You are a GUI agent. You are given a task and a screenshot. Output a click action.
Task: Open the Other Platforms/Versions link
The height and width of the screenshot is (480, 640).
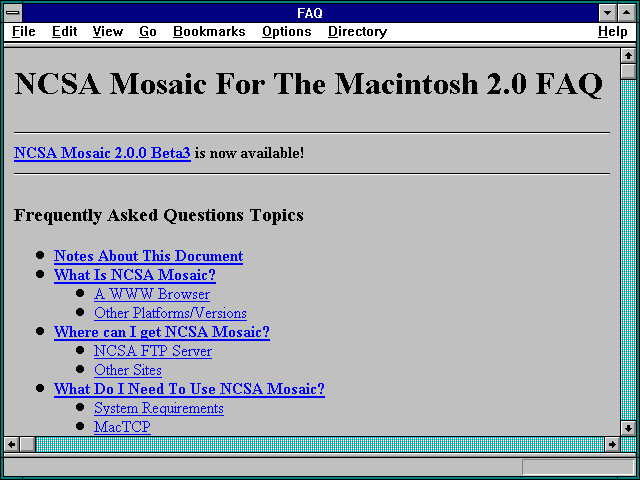click(x=170, y=313)
